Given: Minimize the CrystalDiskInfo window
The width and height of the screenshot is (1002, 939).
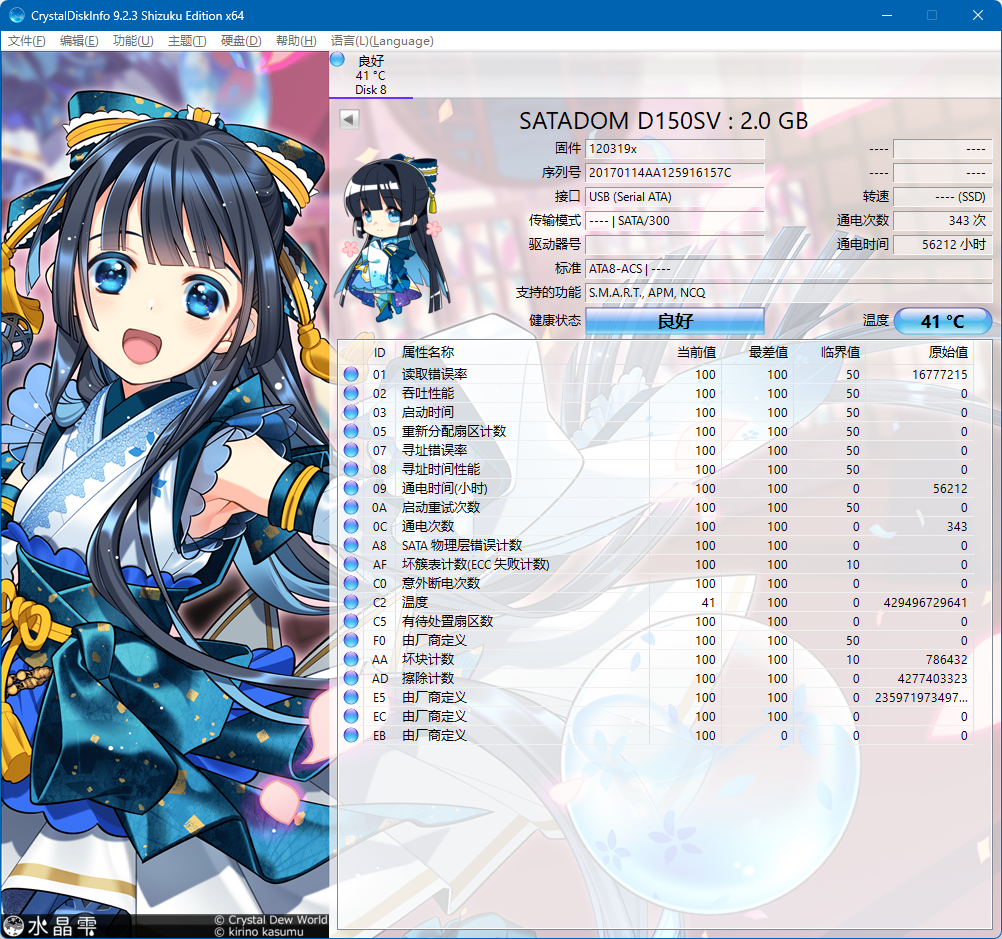Looking at the screenshot, I should [886, 15].
